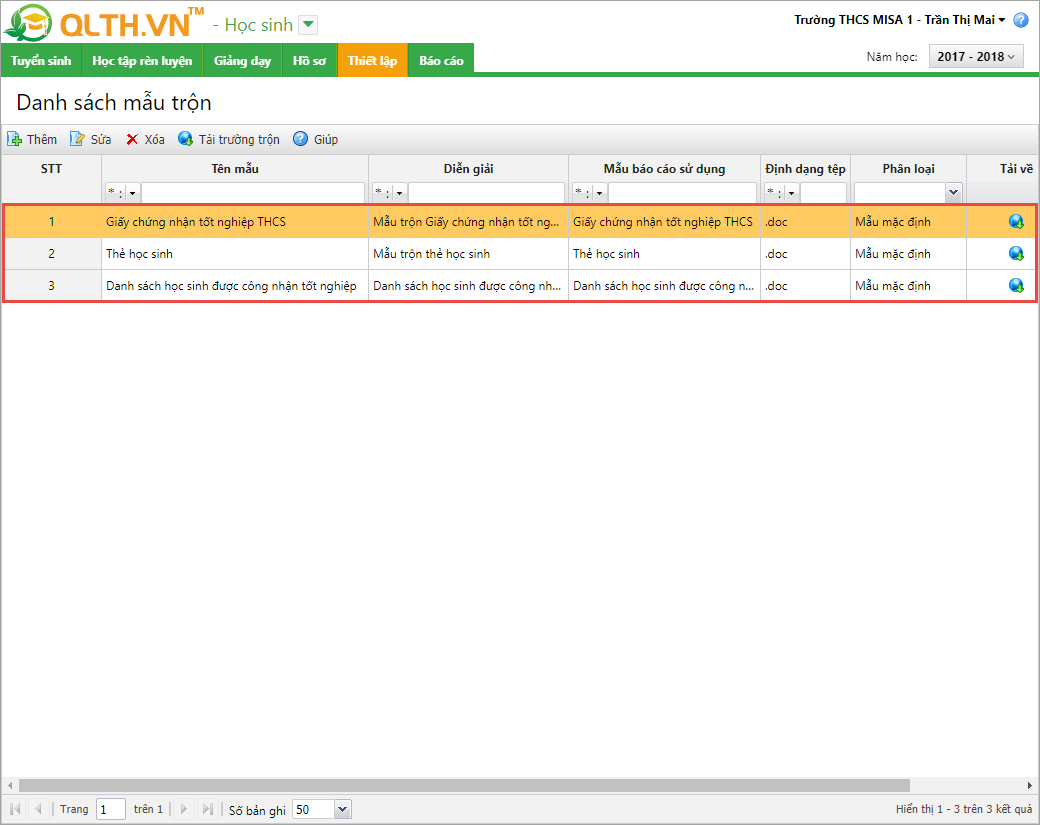This screenshot has width=1040, height=825.
Task: Click the Diễn giải filter text field
Action: pyautogui.click(x=486, y=193)
